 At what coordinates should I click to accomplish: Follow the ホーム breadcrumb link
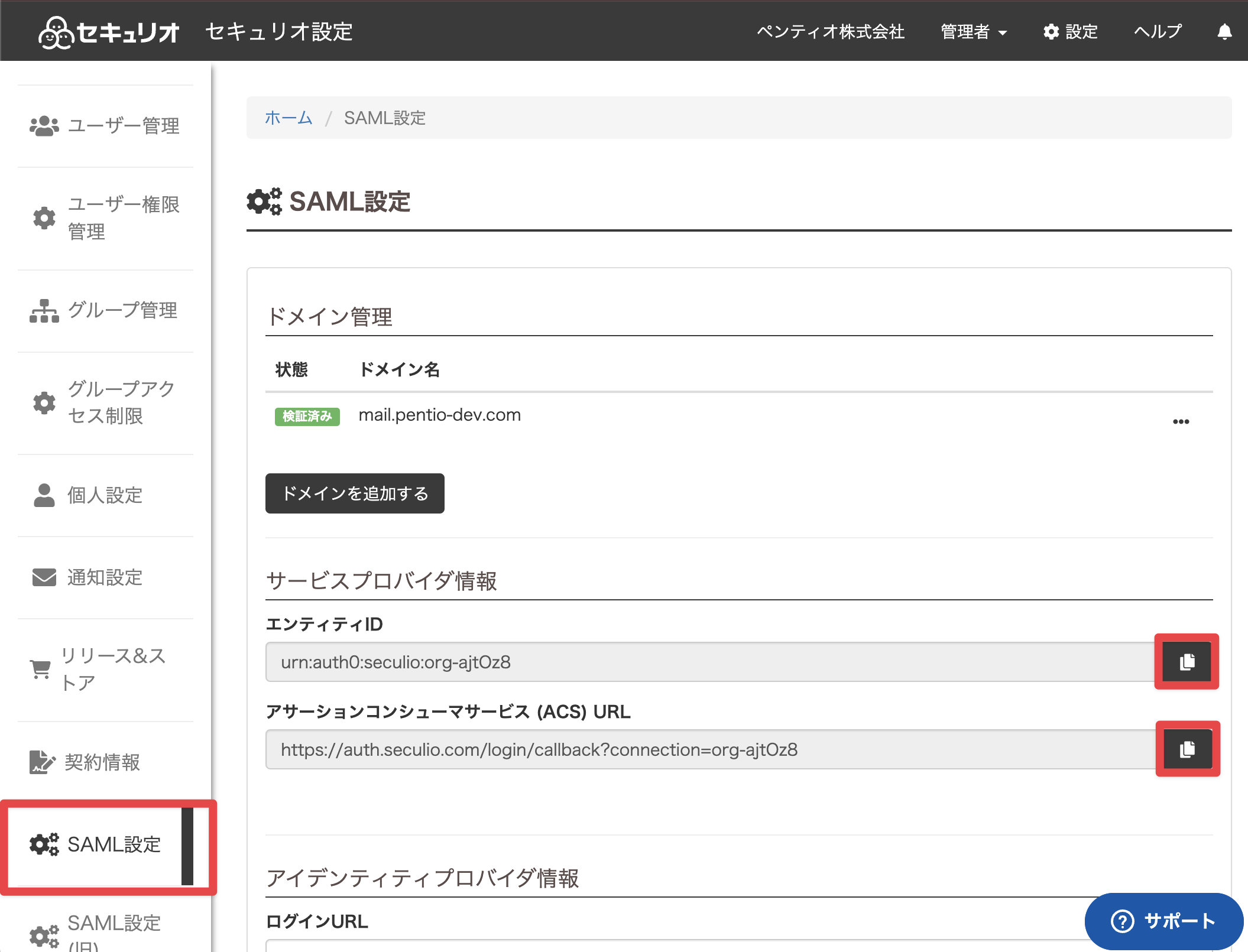click(289, 118)
